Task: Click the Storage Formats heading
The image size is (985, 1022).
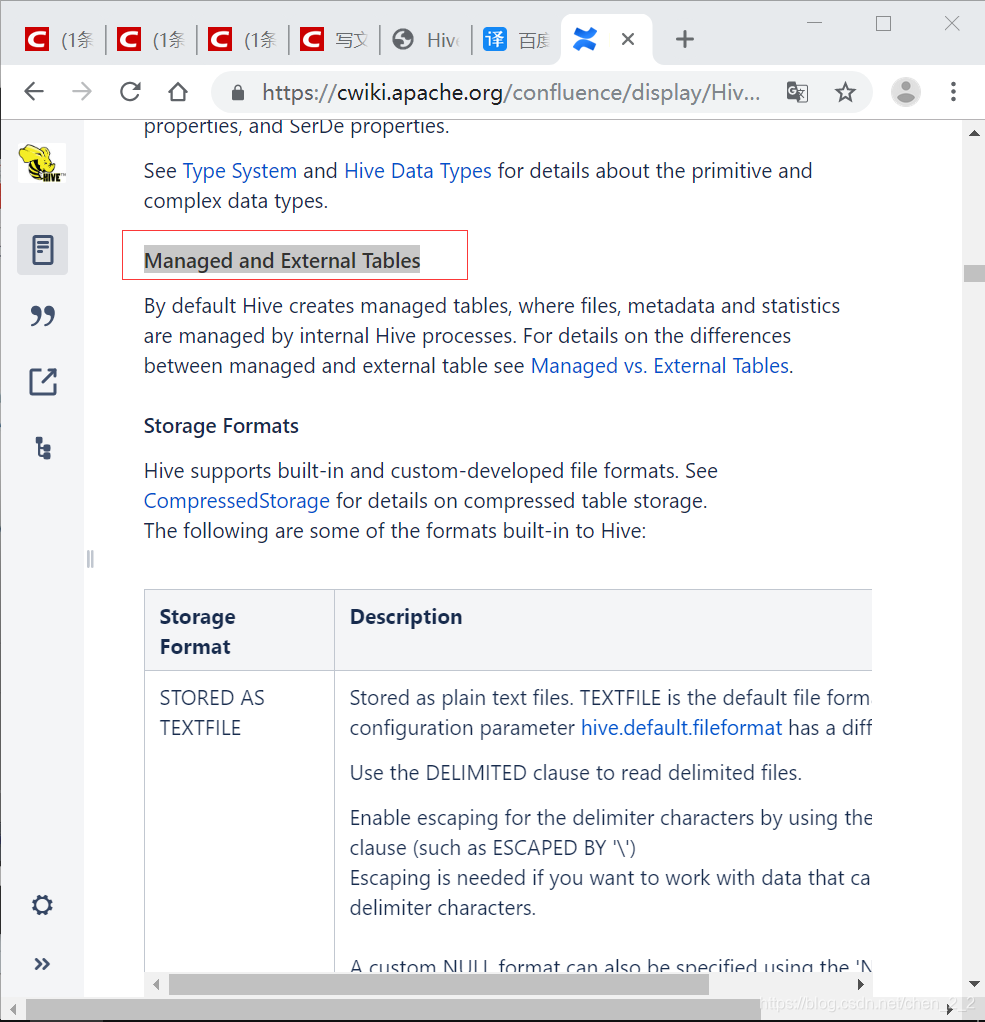Action: point(221,426)
